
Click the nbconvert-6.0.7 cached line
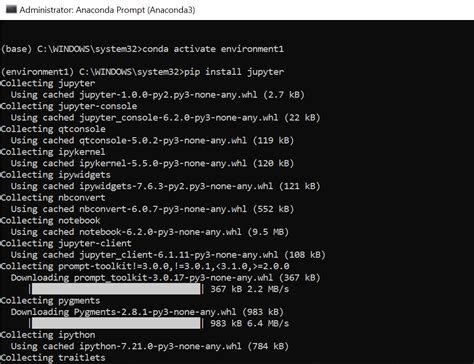[152, 209]
